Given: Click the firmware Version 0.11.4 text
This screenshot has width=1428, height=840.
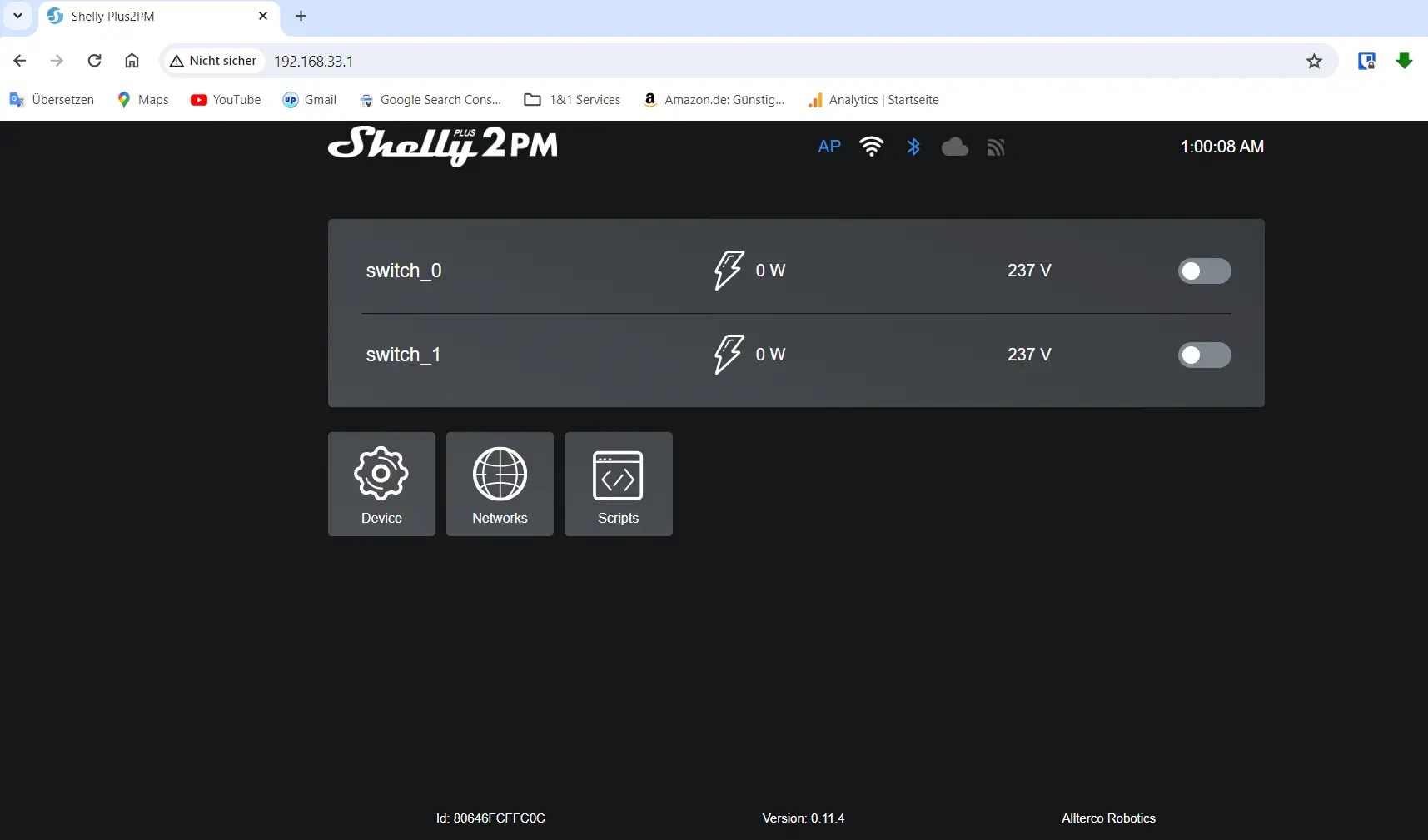Looking at the screenshot, I should coord(803,818).
